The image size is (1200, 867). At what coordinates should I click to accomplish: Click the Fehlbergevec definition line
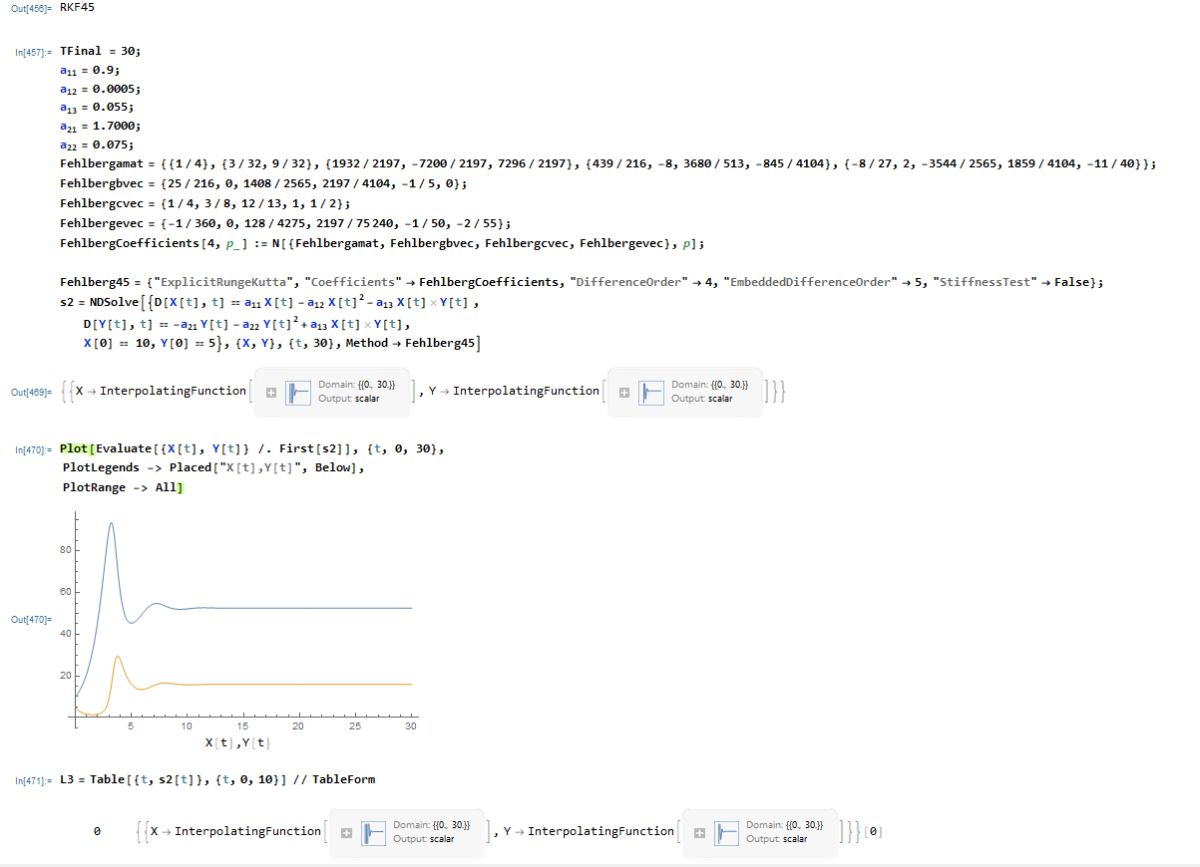point(285,222)
